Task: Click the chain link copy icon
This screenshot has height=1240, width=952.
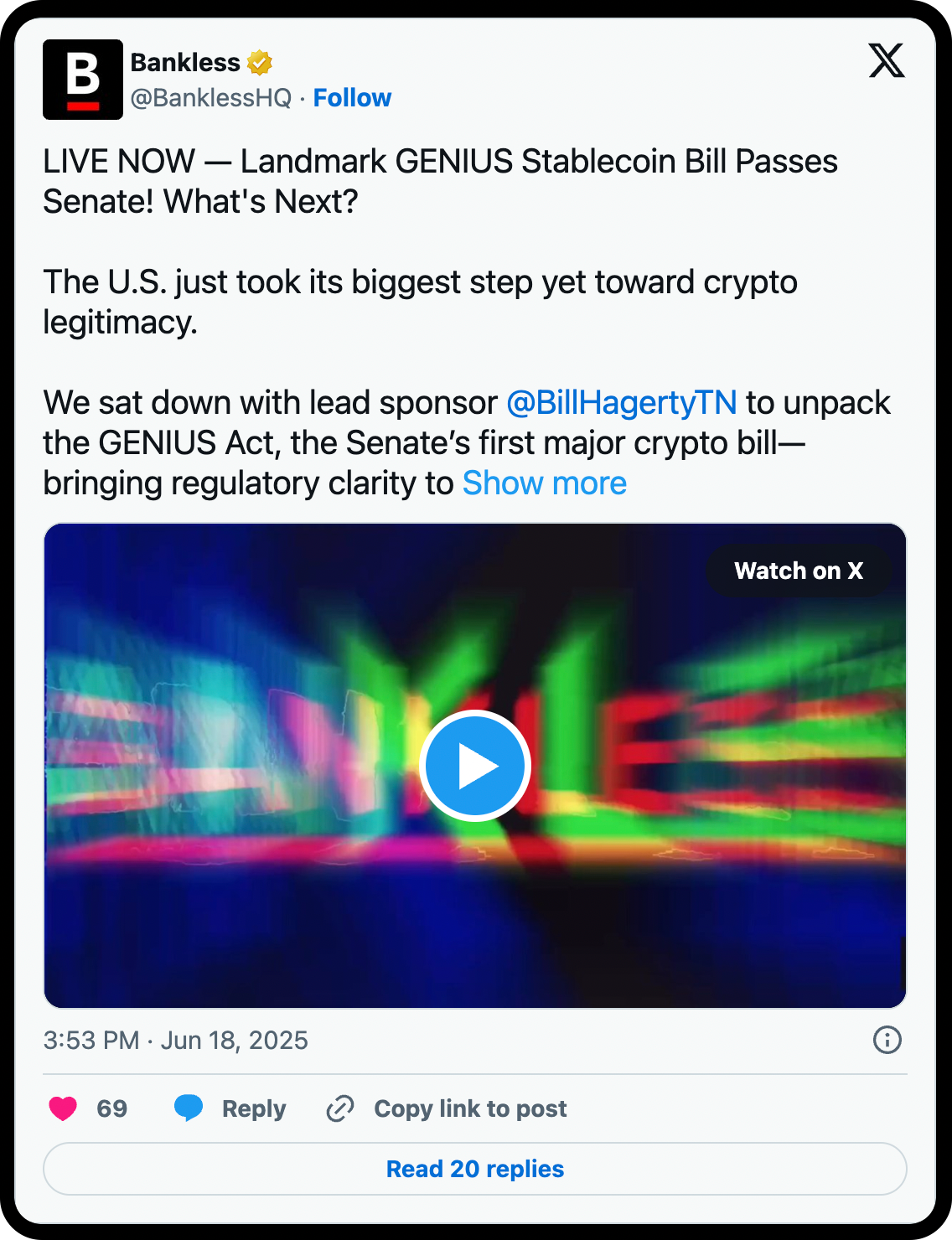Action: 340,1108
